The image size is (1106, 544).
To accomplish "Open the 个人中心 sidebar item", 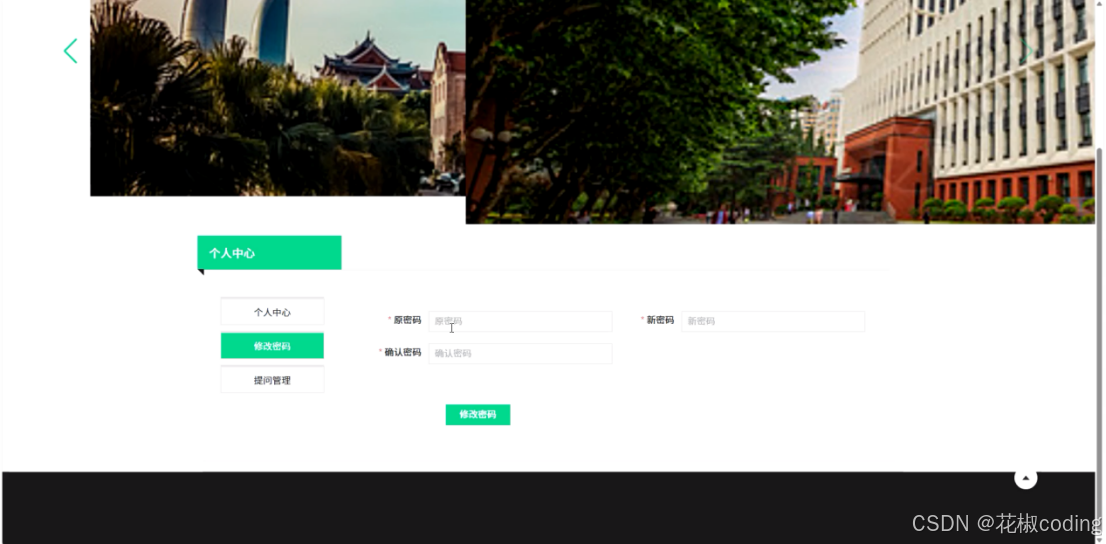I will click(272, 312).
